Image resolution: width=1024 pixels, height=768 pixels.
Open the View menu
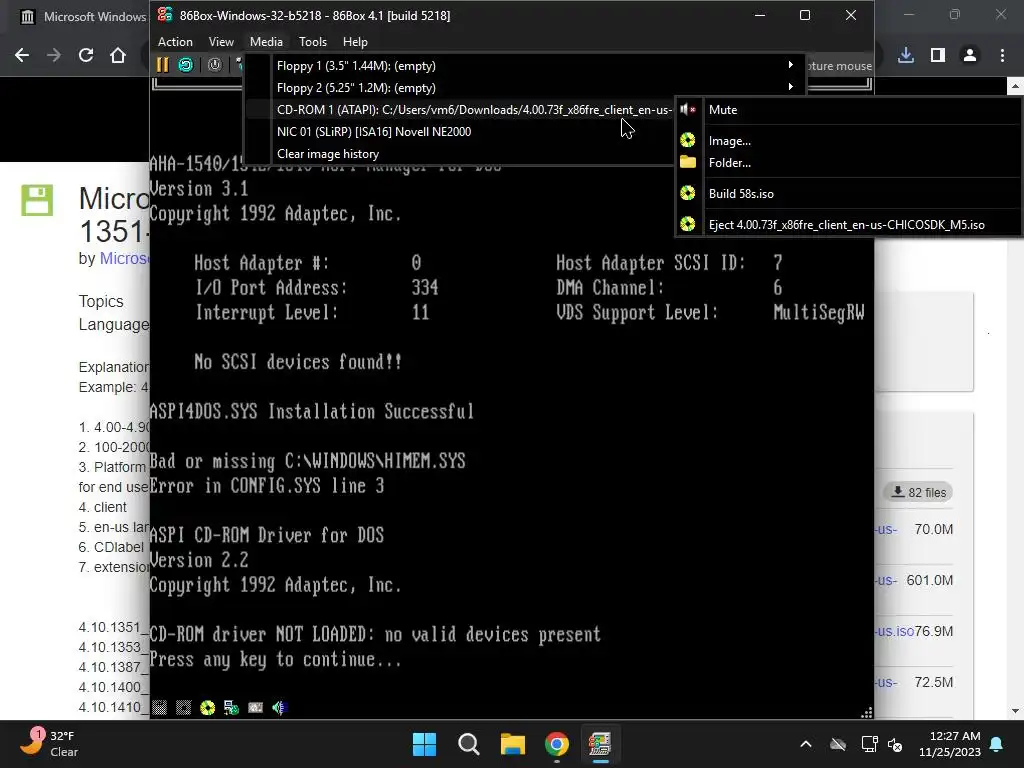click(x=221, y=42)
